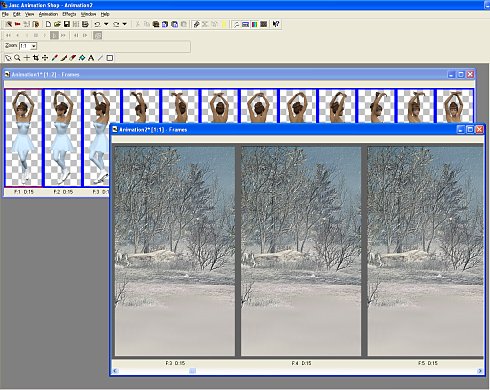Open the File menu
Image resolution: width=490 pixels, height=390 pixels.
[5, 14]
